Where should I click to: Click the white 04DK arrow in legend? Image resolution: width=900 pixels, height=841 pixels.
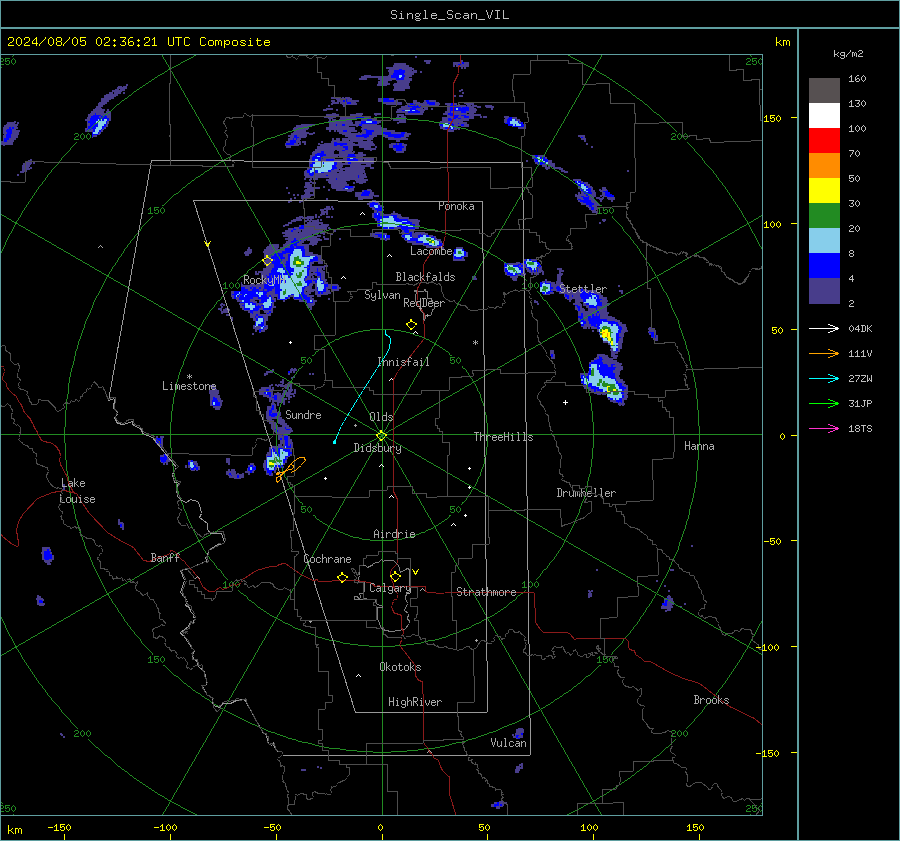pyautogui.click(x=824, y=328)
